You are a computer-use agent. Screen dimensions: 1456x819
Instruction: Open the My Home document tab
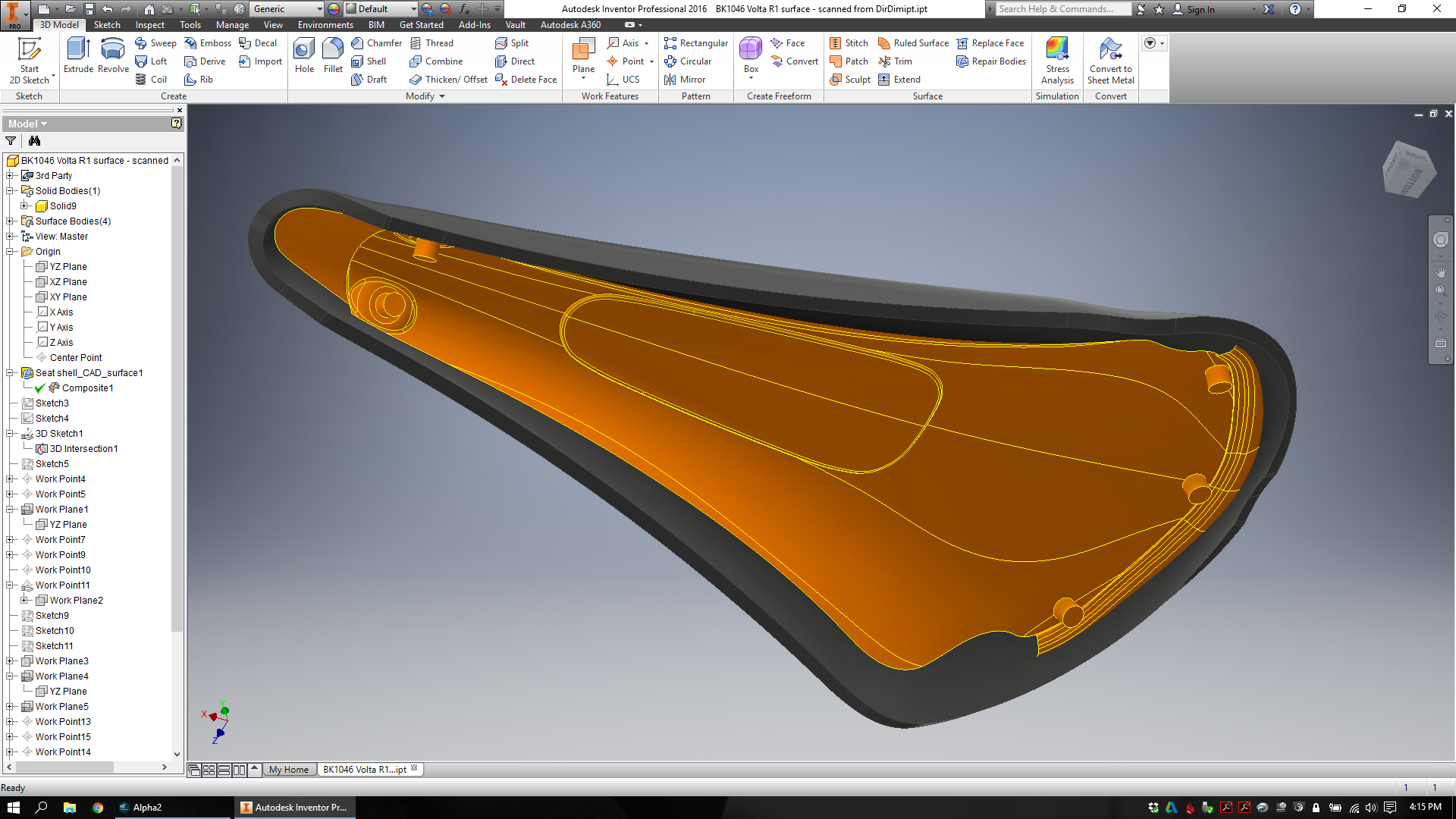289,770
